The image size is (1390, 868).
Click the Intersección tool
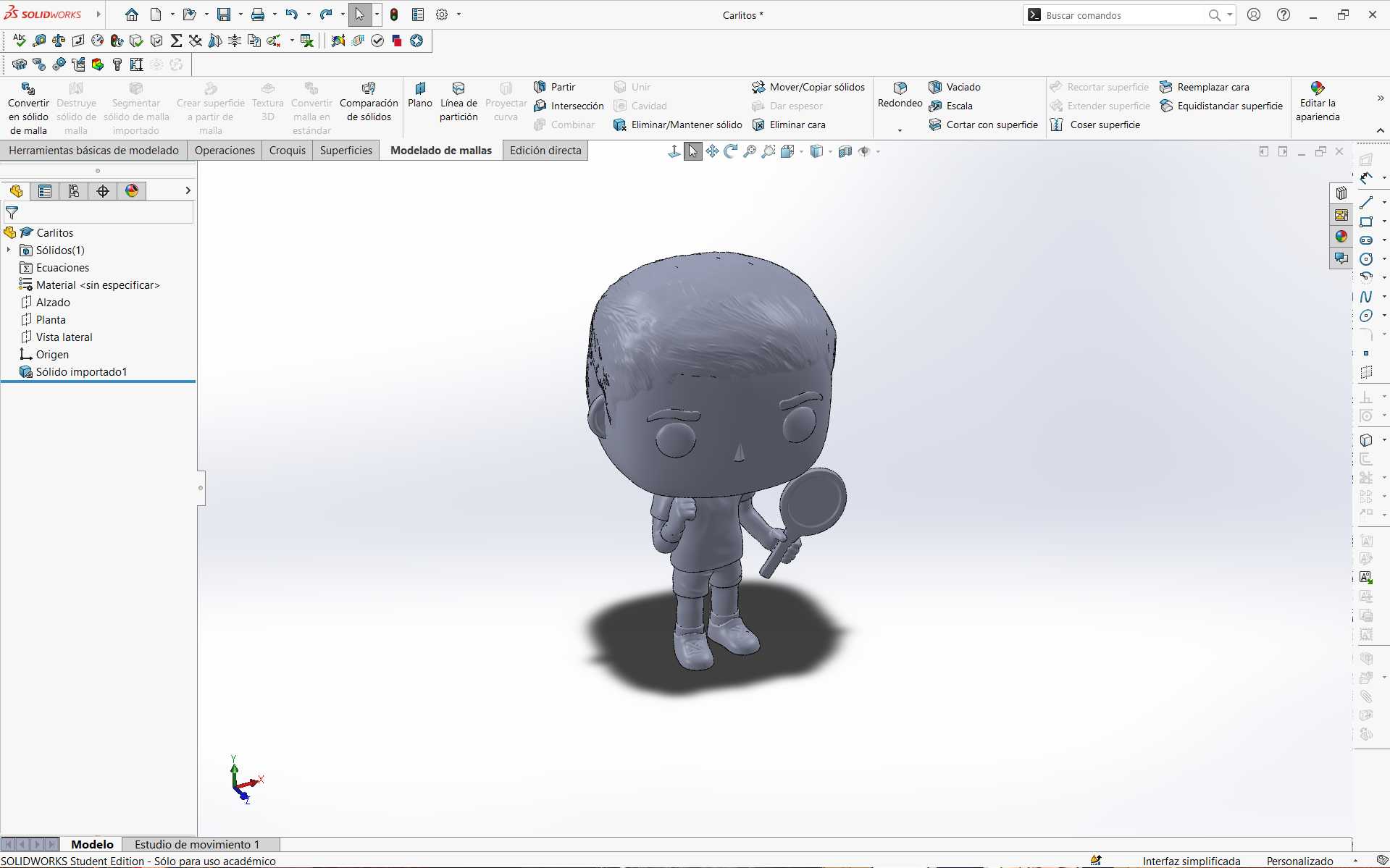point(569,106)
